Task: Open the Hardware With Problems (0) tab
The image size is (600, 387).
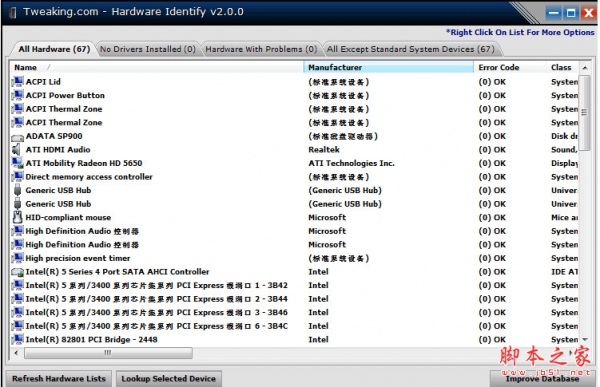Action: pos(261,49)
